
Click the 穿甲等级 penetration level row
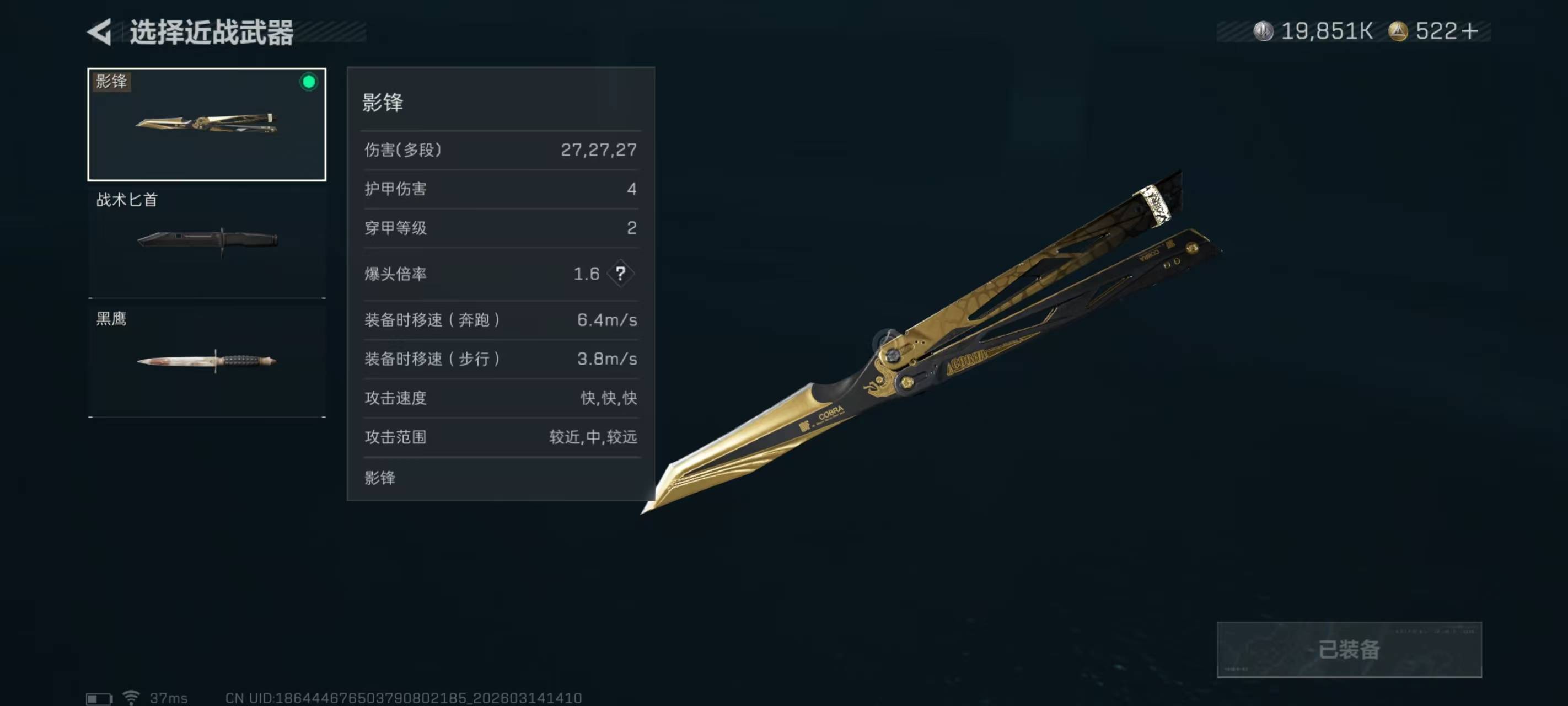pos(501,228)
